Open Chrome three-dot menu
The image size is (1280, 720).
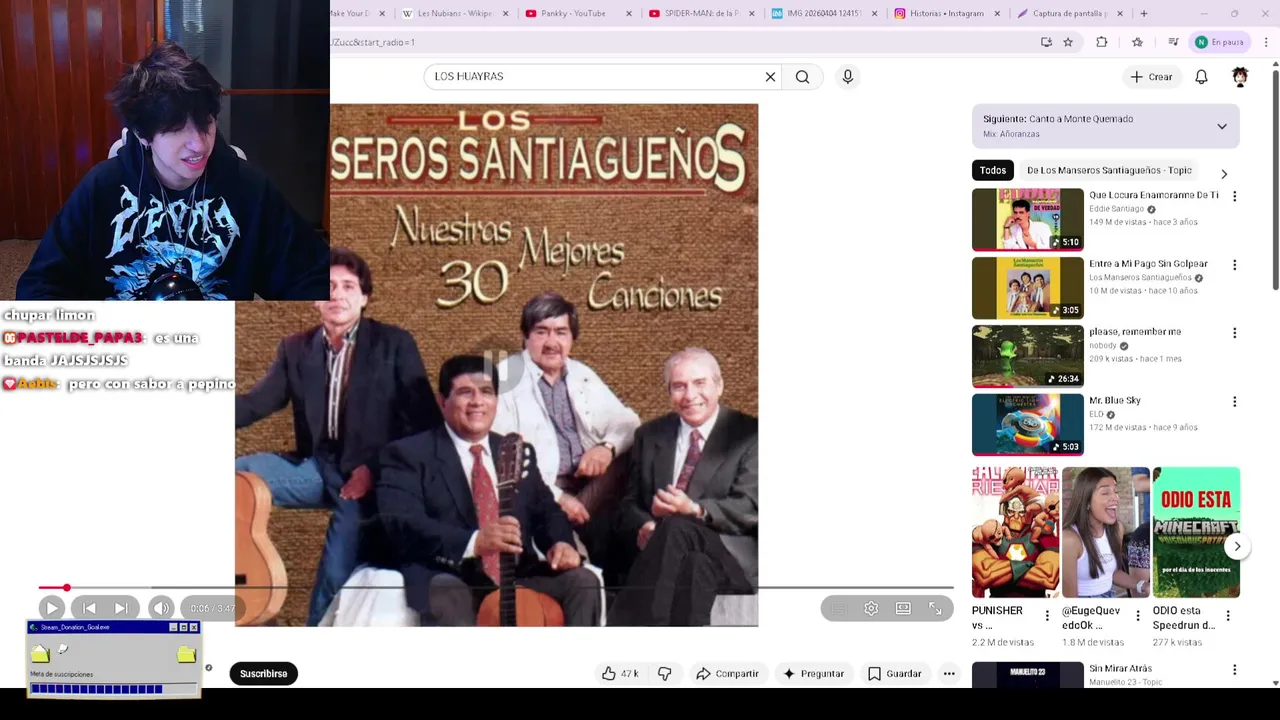[1266, 42]
